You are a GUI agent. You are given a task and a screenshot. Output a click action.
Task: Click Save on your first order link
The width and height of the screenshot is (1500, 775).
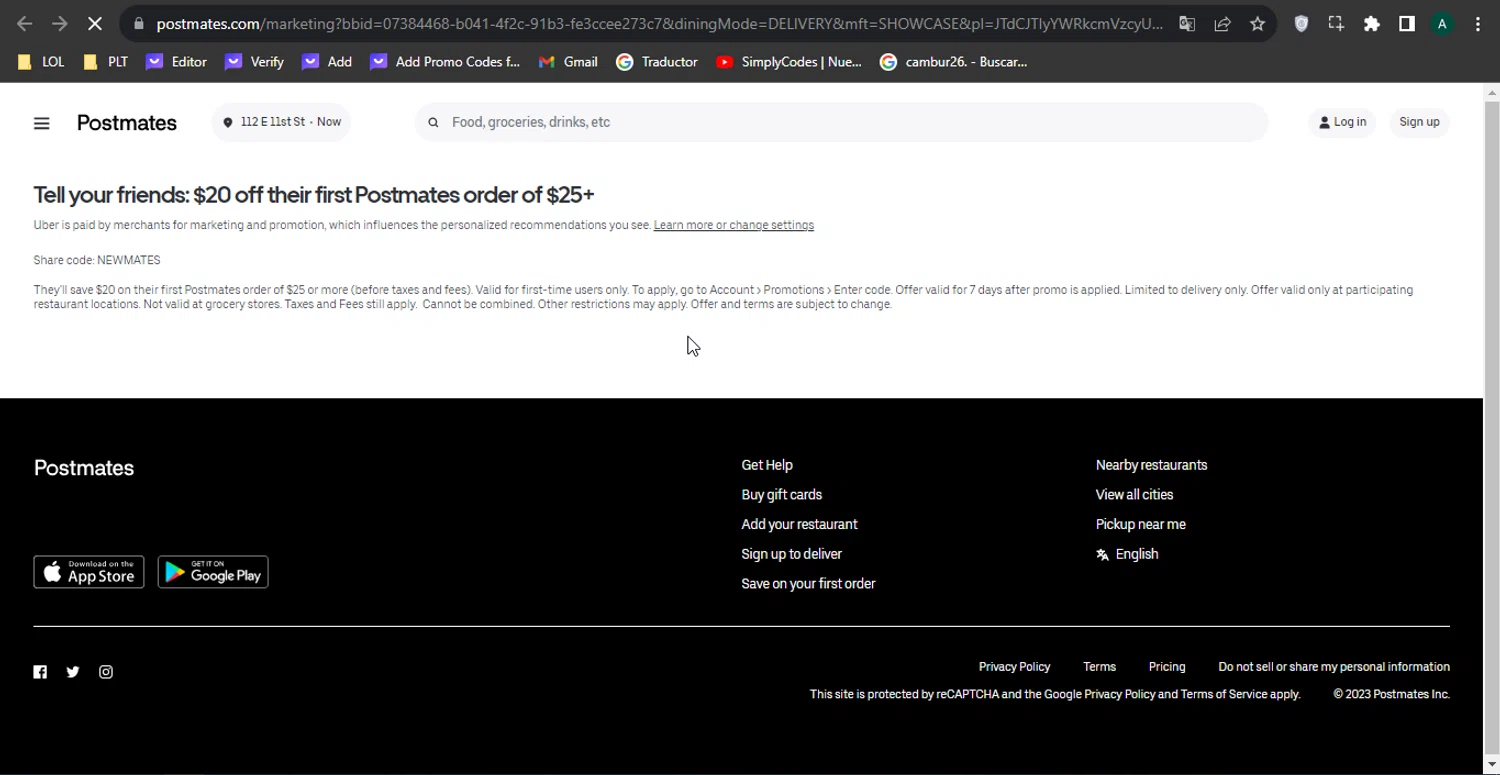808,584
